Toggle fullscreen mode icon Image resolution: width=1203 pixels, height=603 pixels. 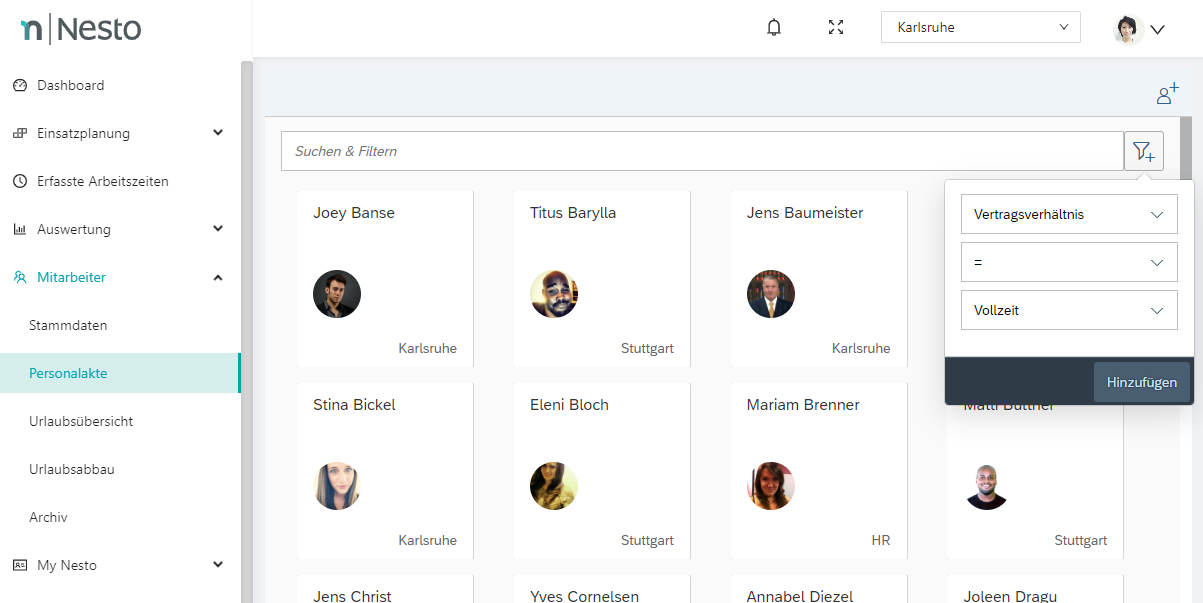tap(836, 28)
